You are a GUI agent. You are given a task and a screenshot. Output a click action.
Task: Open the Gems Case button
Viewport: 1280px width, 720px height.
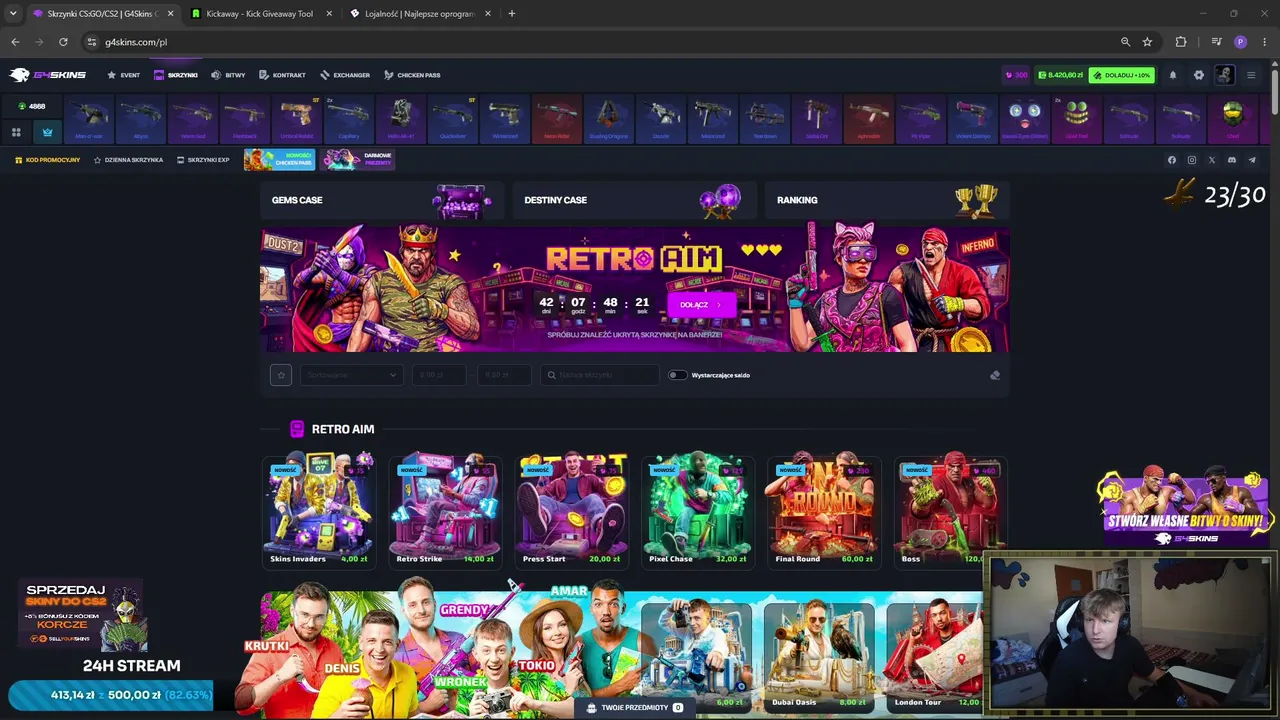[382, 200]
